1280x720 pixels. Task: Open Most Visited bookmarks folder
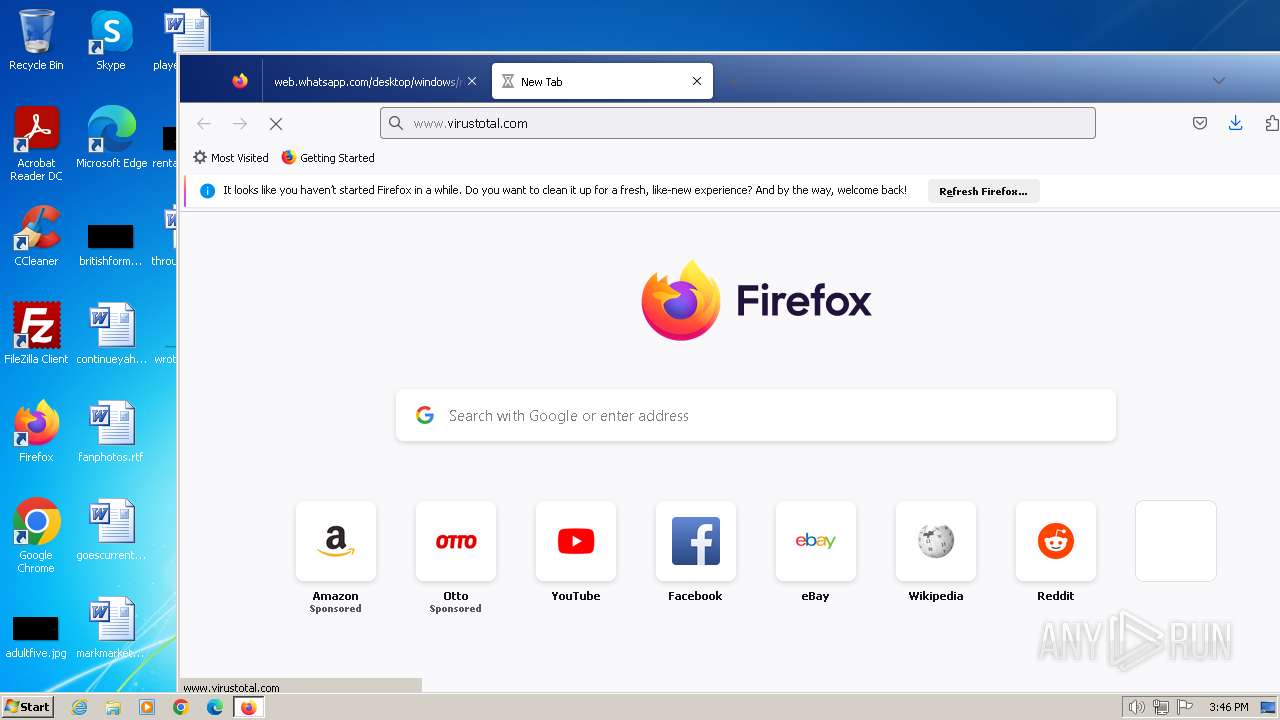[x=231, y=158]
